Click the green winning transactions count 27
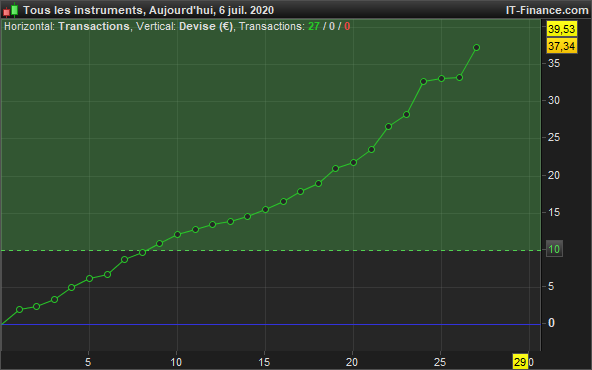Viewport: 592px width, 370px height. (x=314, y=26)
